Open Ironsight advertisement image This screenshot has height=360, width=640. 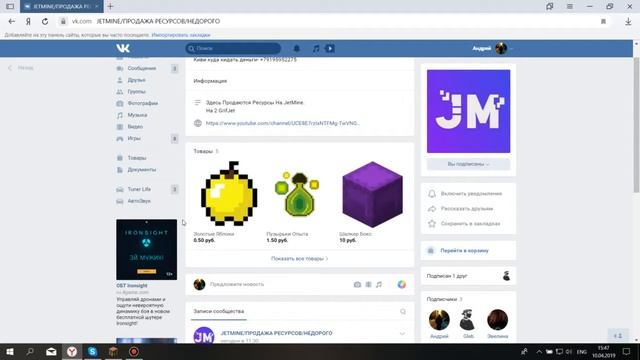click(147, 249)
